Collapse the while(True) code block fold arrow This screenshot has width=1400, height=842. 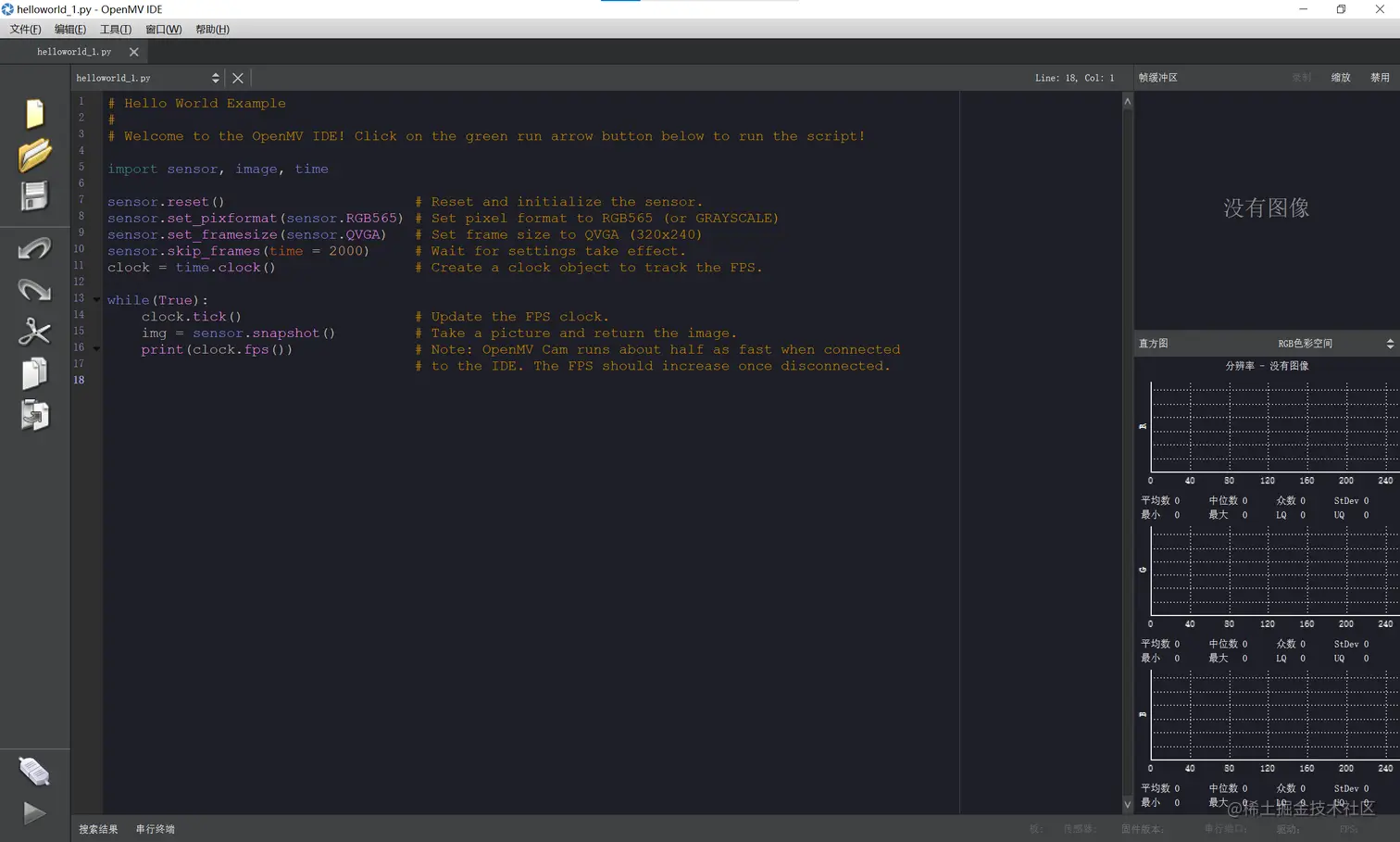pos(96,300)
